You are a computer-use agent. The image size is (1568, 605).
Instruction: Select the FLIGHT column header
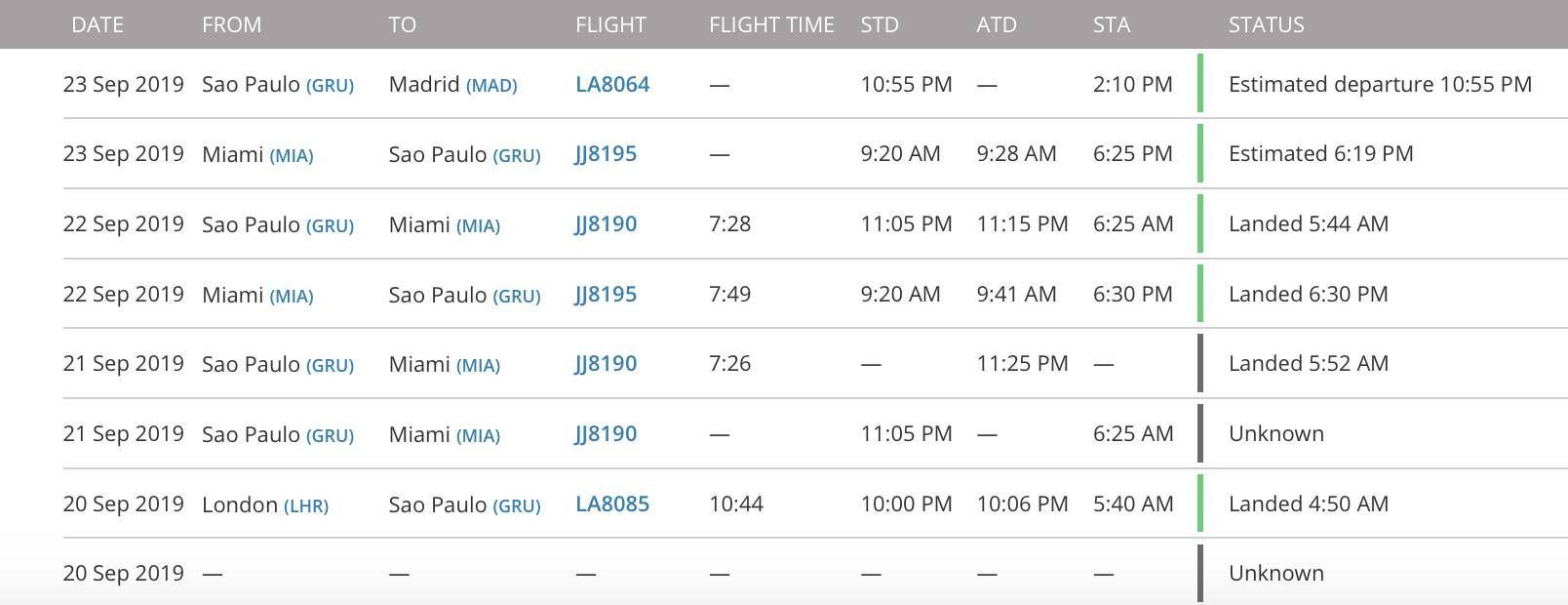[x=610, y=24]
